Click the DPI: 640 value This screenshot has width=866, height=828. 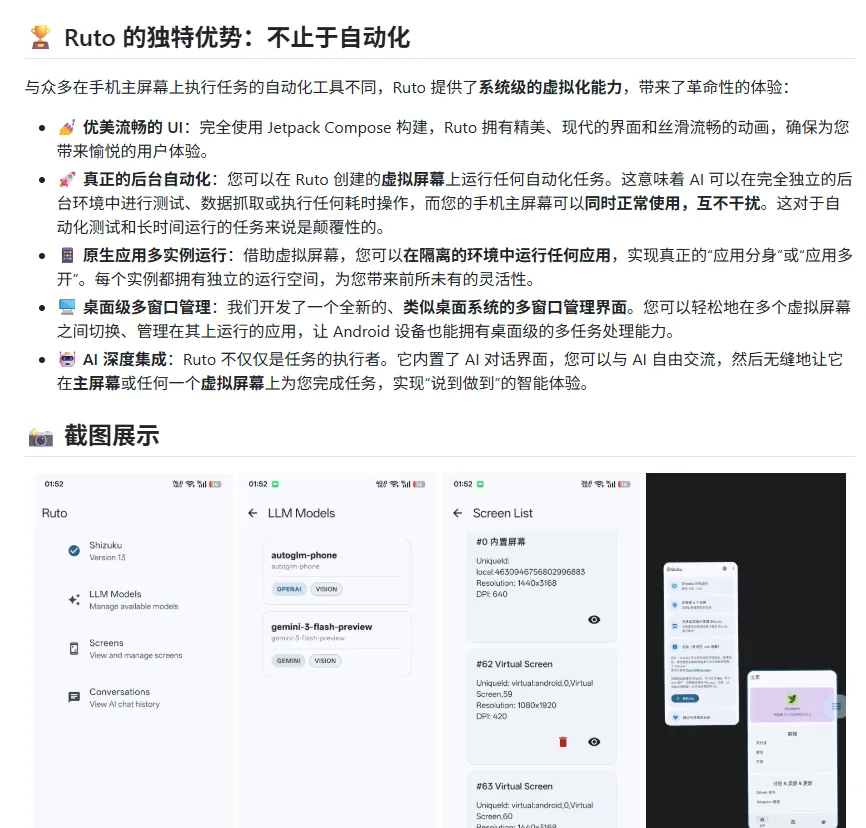(492, 594)
